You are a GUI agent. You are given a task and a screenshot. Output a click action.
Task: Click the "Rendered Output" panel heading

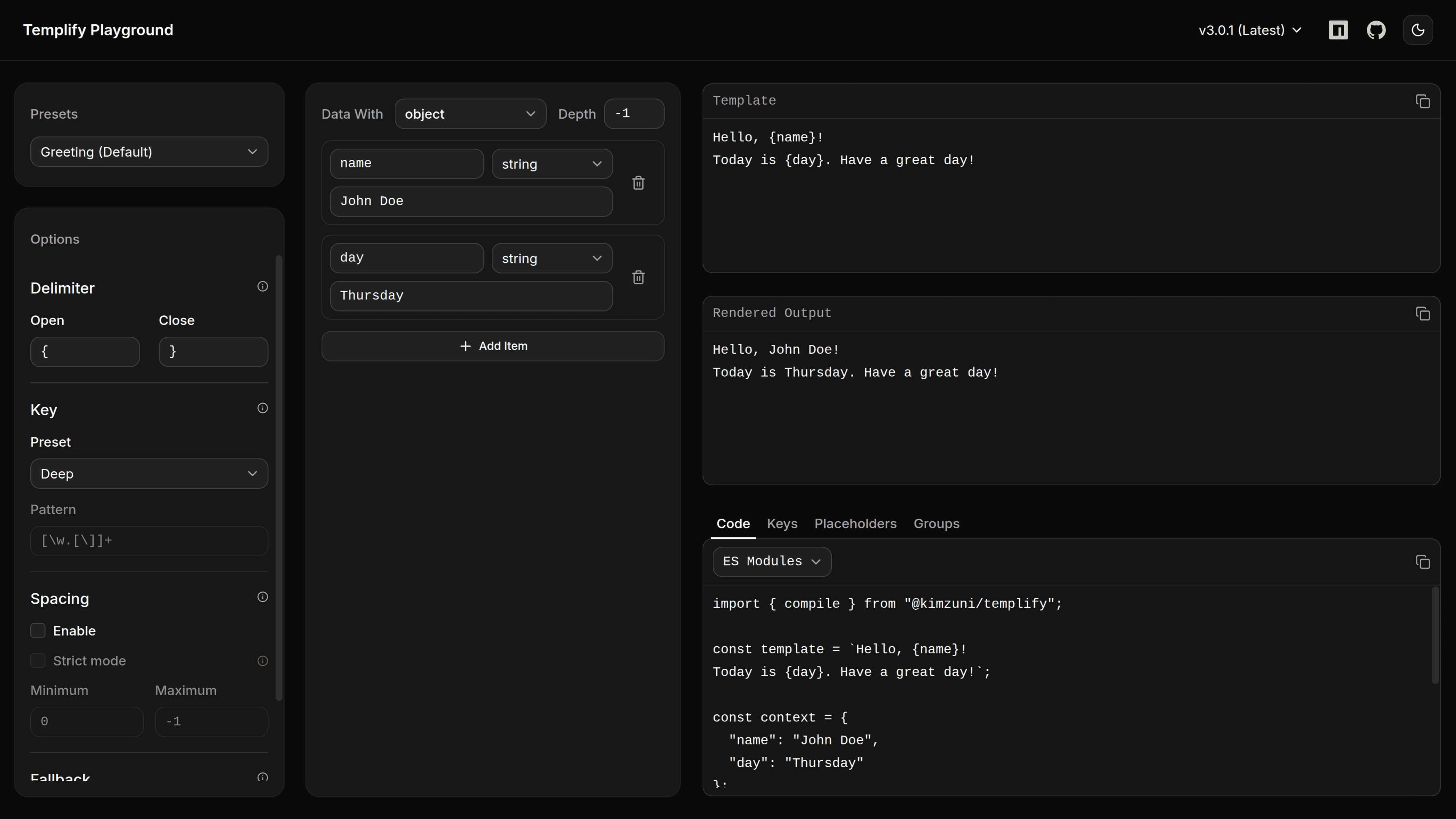[x=772, y=313]
